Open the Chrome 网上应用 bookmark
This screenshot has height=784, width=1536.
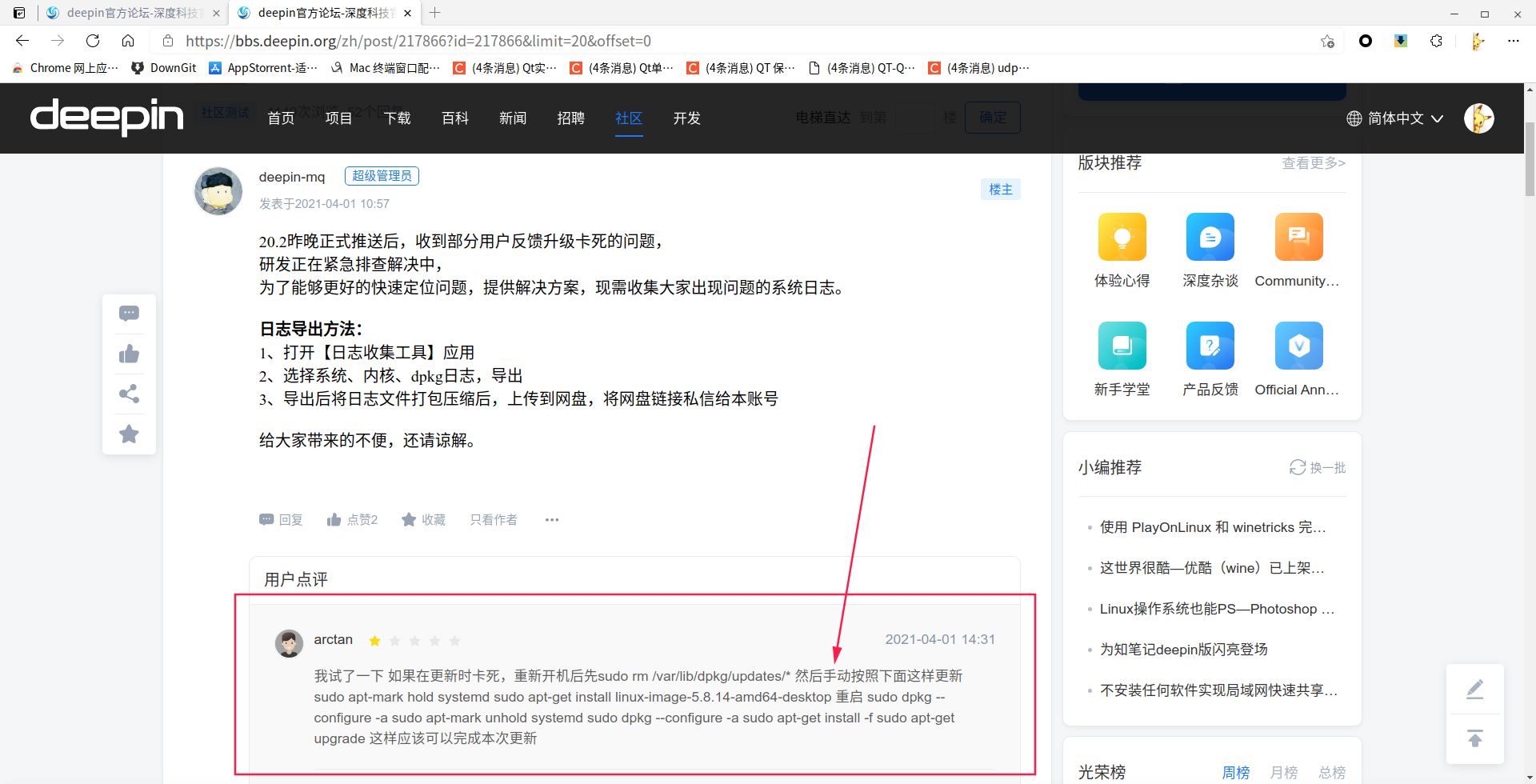[x=66, y=68]
